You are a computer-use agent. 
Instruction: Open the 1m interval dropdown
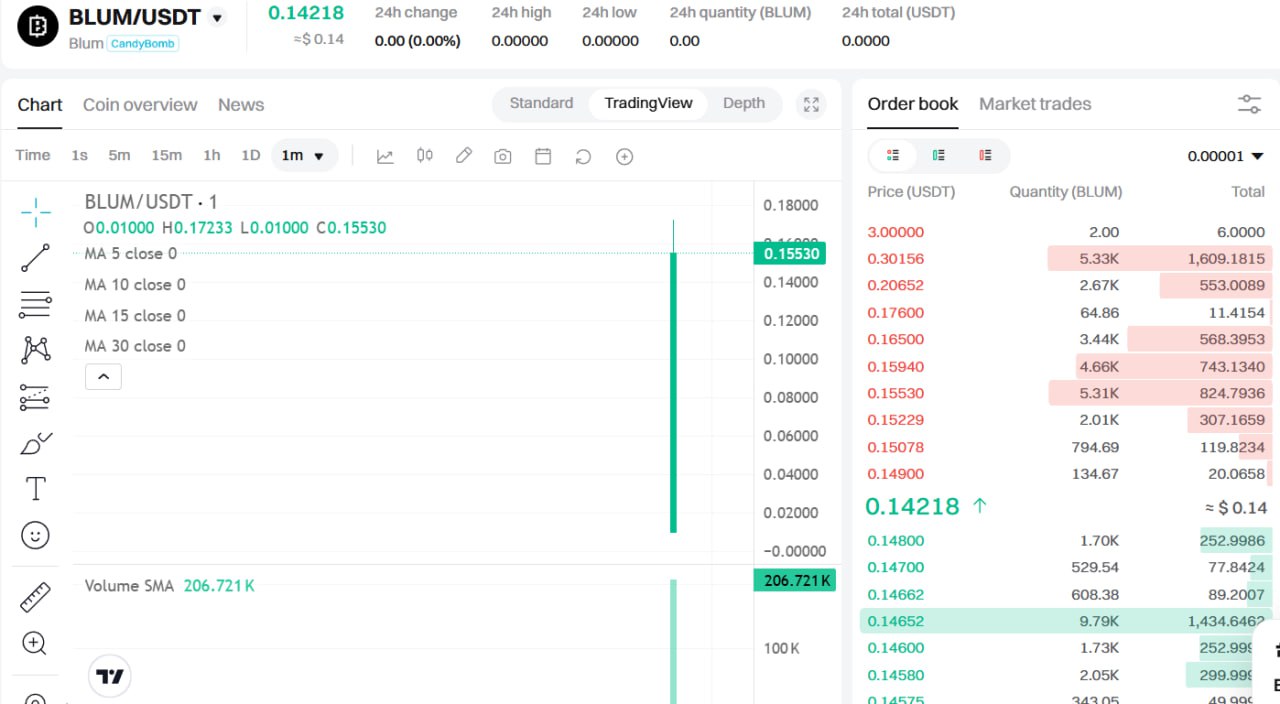click(304, 155)
